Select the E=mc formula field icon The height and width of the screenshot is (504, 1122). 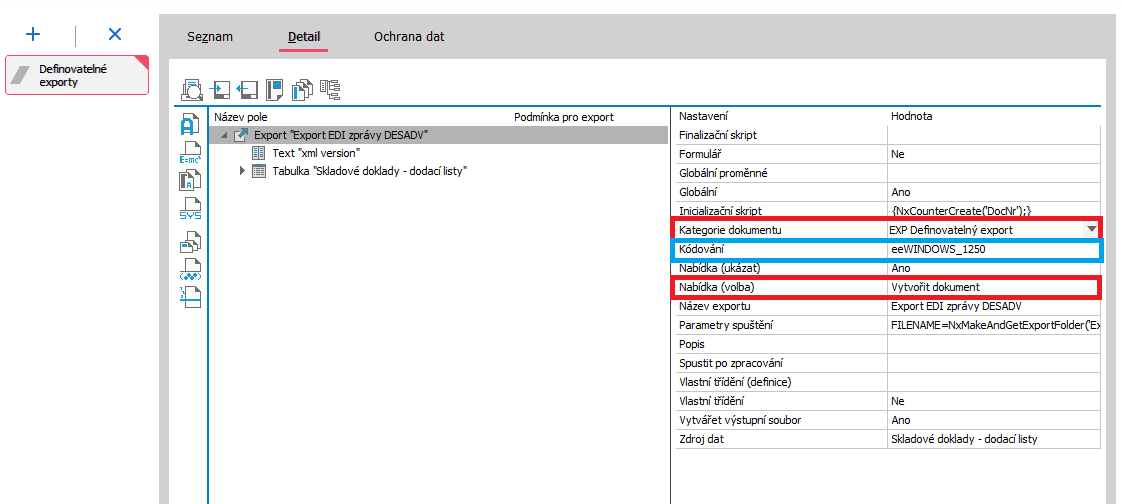coord(190,154)
